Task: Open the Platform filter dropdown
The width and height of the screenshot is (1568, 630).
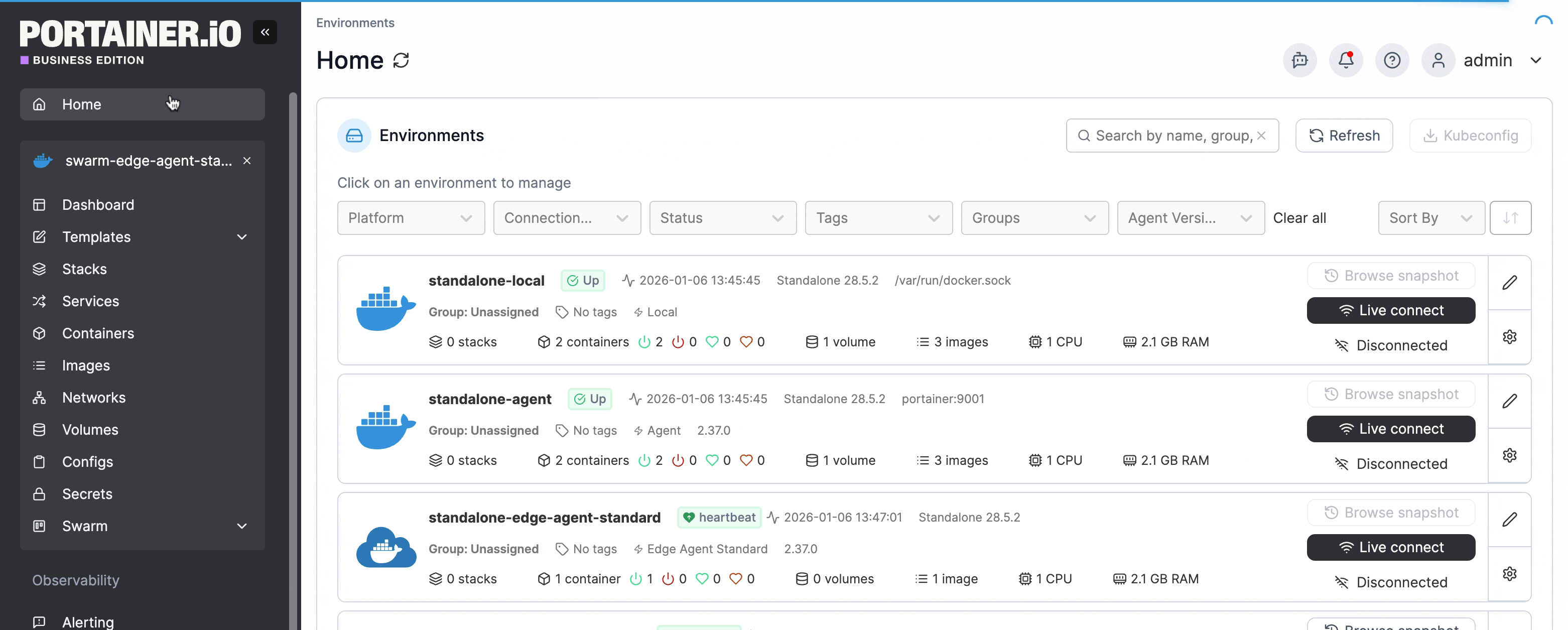Action: pyautogui.click(x=411, y=218)
